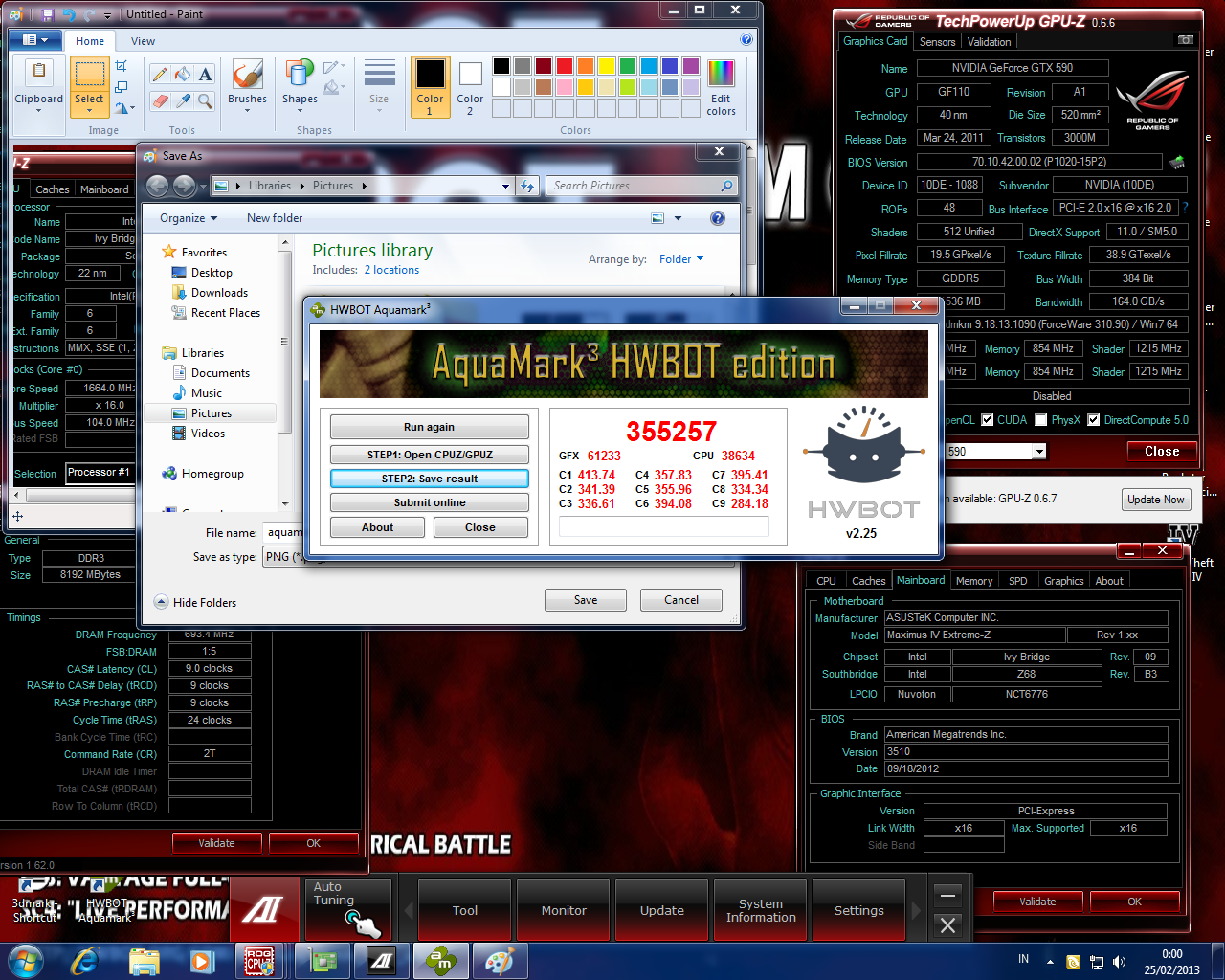Select the Text tool in Paint
The width and height of the screenshot is (1225, 980).
coord(206,75)
